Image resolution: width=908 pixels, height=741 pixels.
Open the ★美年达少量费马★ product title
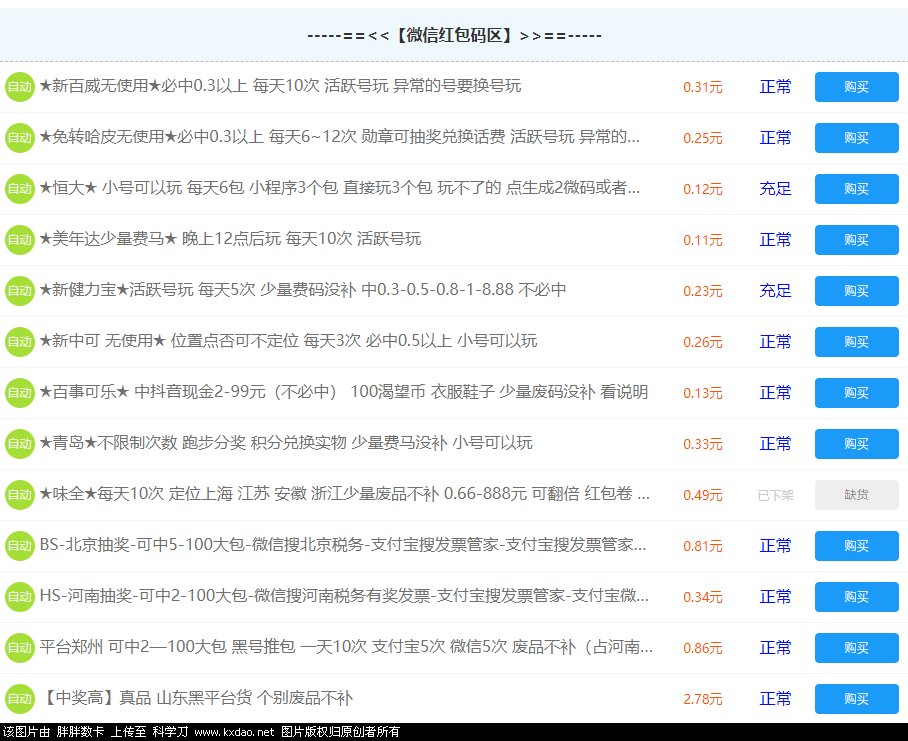(230, 239)
